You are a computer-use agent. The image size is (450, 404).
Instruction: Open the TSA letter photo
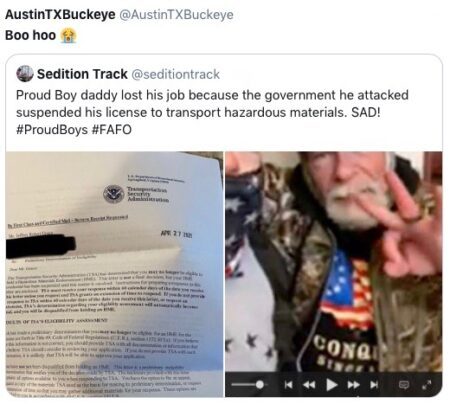click(114, 274)
